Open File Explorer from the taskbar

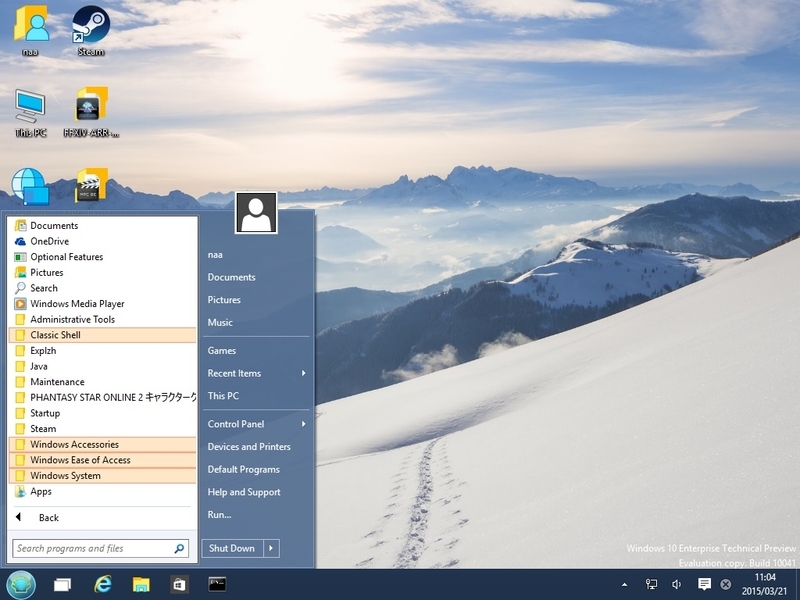click(x=141, y=585)
